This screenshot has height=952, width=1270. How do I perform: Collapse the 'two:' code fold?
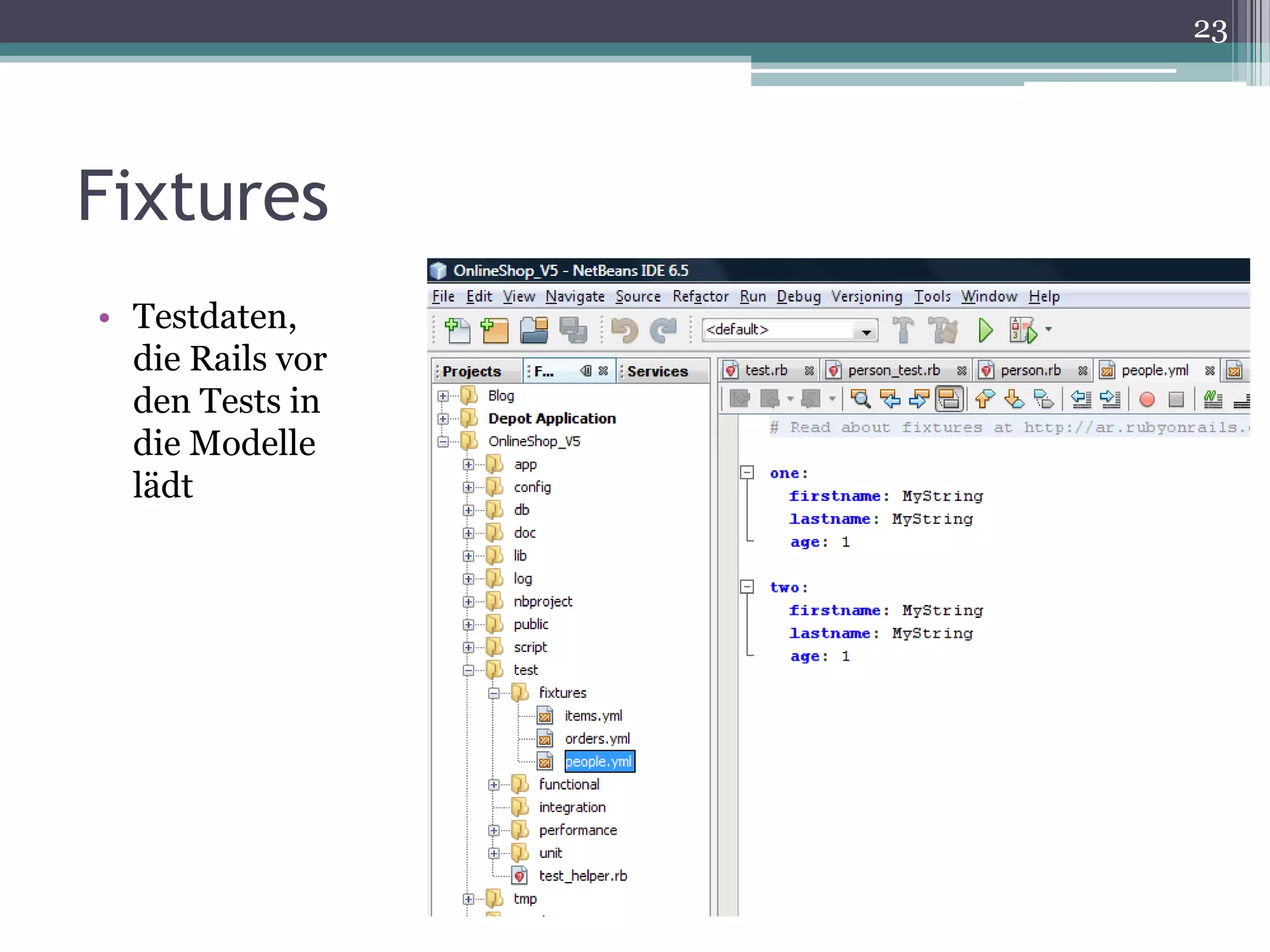pyautogui.click(x=747, y=587)
